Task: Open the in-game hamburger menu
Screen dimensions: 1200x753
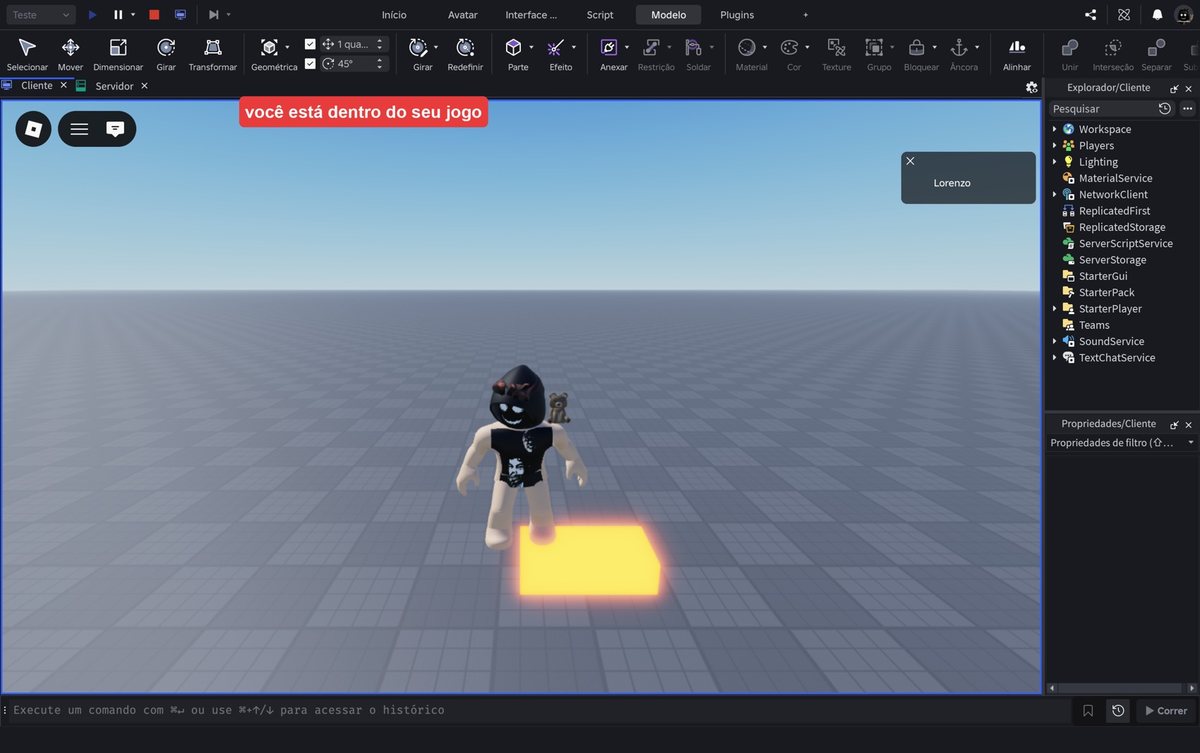Action: [79, 129]
